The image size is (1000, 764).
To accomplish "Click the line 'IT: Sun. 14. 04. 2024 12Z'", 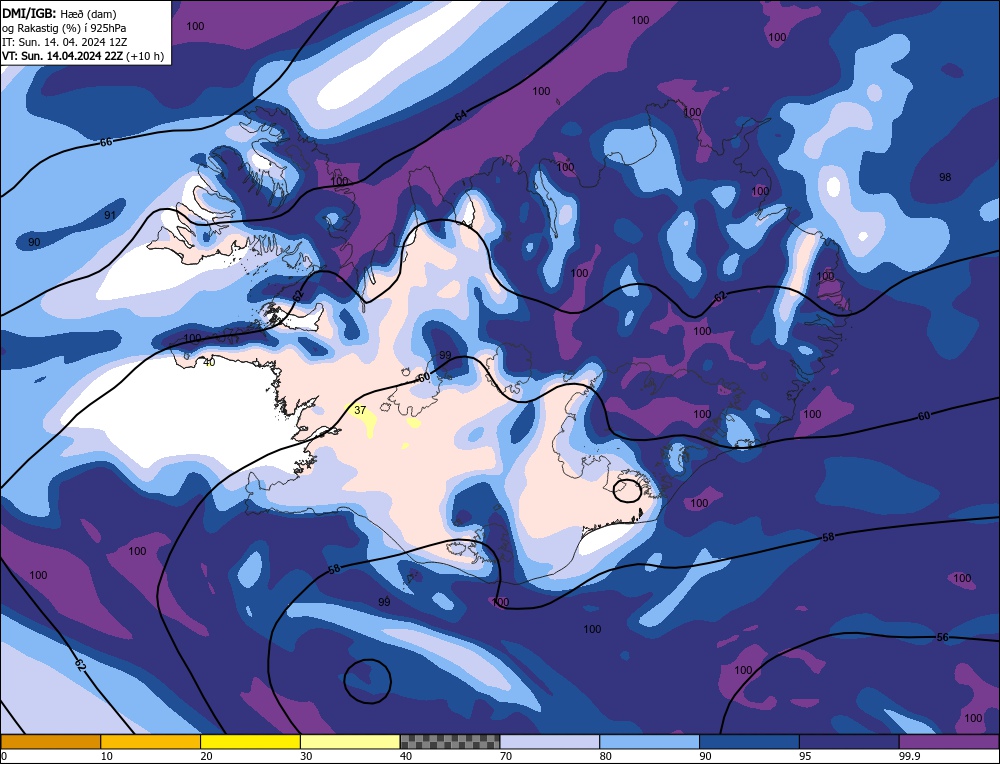I will click(64, 42).
